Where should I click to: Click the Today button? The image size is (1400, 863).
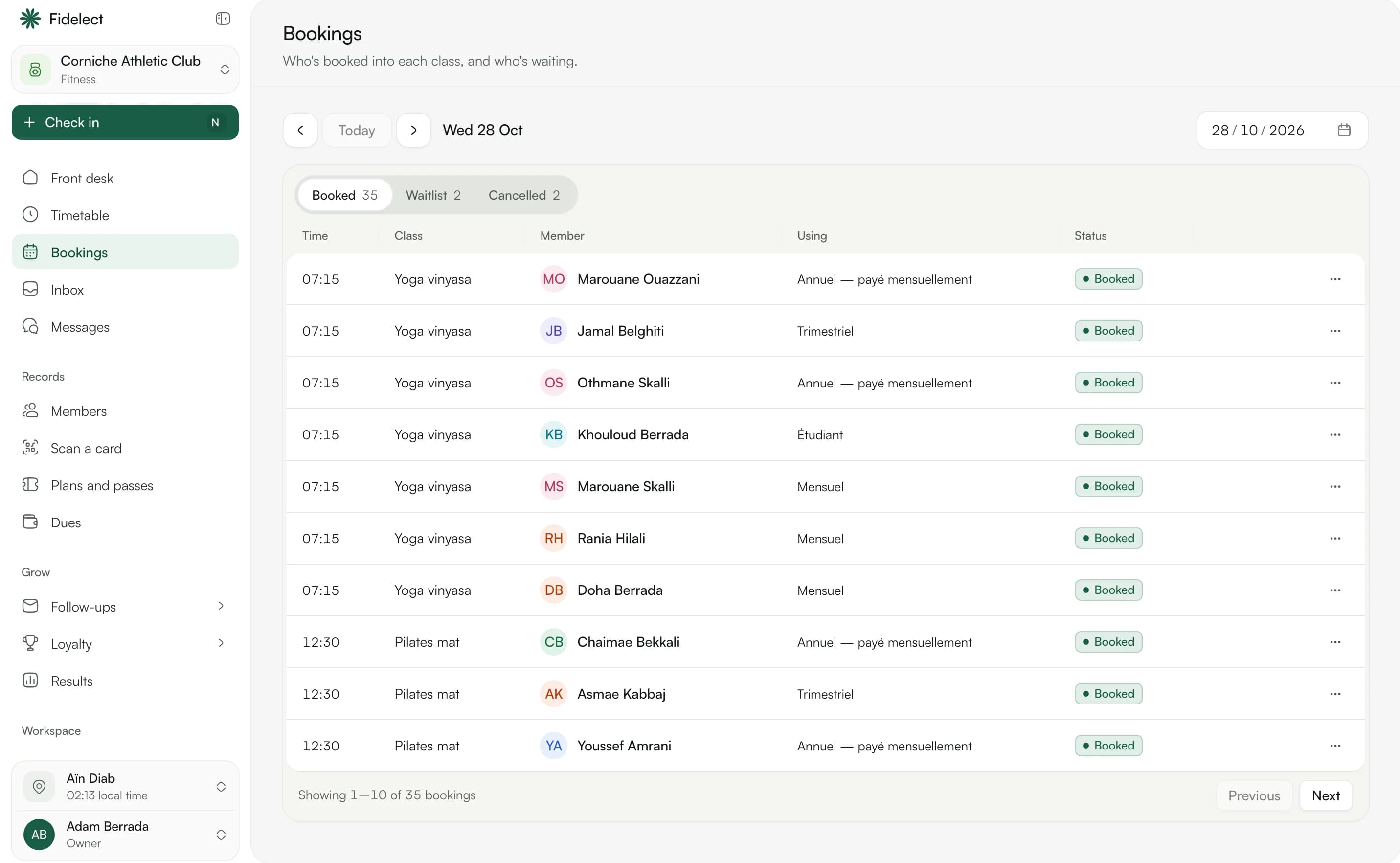point(357,130)
